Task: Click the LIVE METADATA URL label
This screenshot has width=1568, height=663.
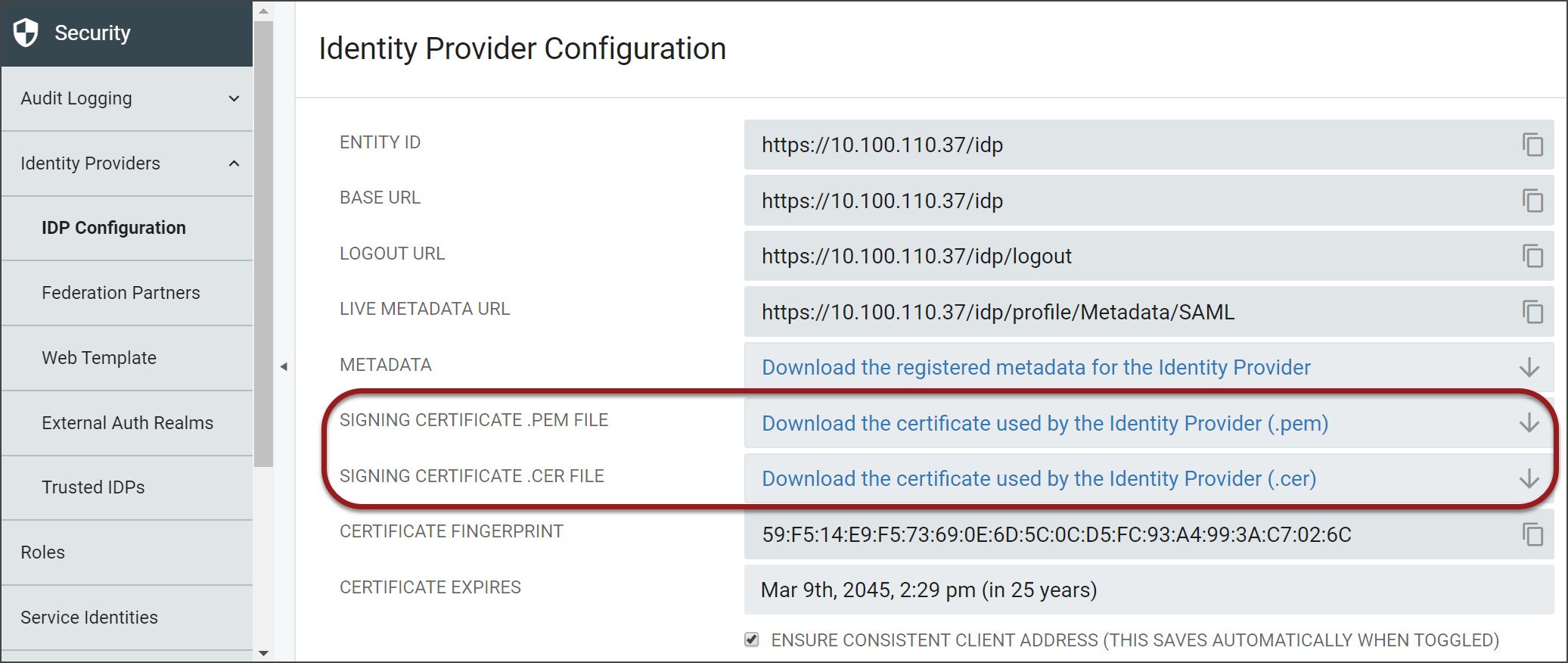Action: 425,309
